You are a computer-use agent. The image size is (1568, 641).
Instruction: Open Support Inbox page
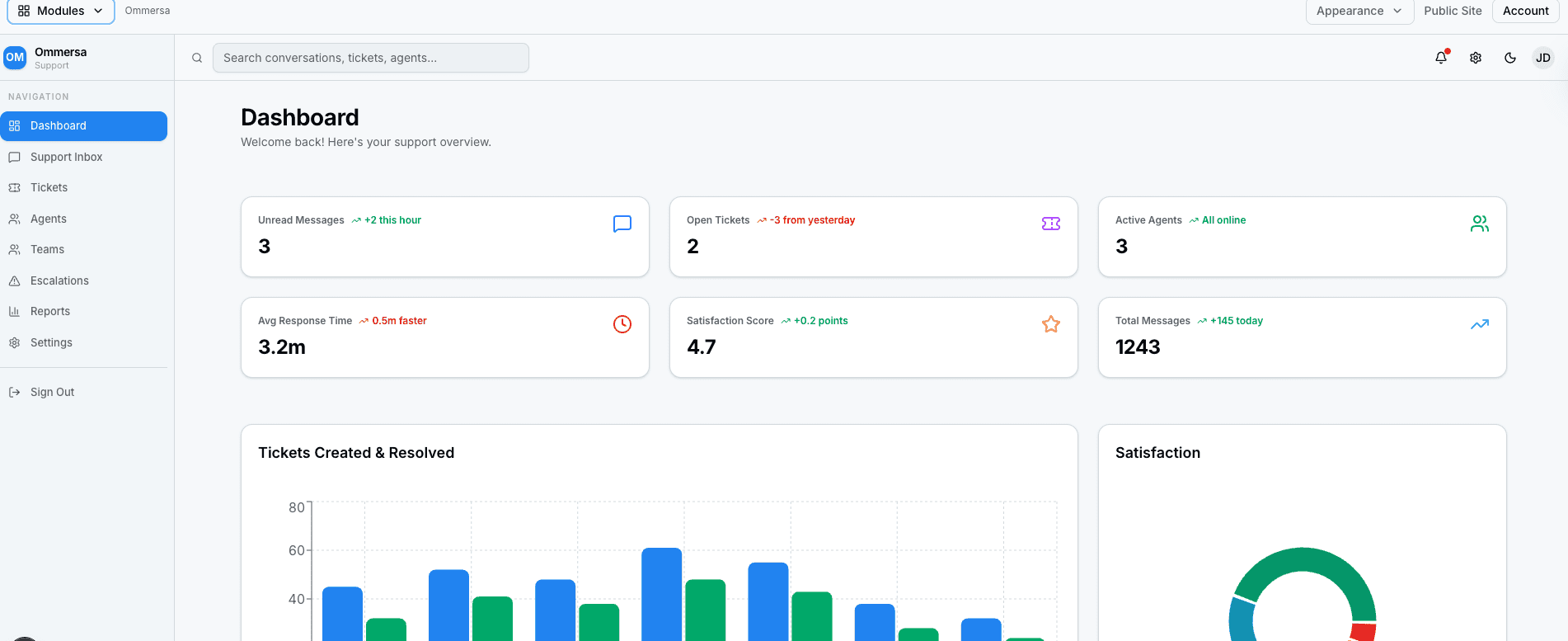click(x=83, y=157)
